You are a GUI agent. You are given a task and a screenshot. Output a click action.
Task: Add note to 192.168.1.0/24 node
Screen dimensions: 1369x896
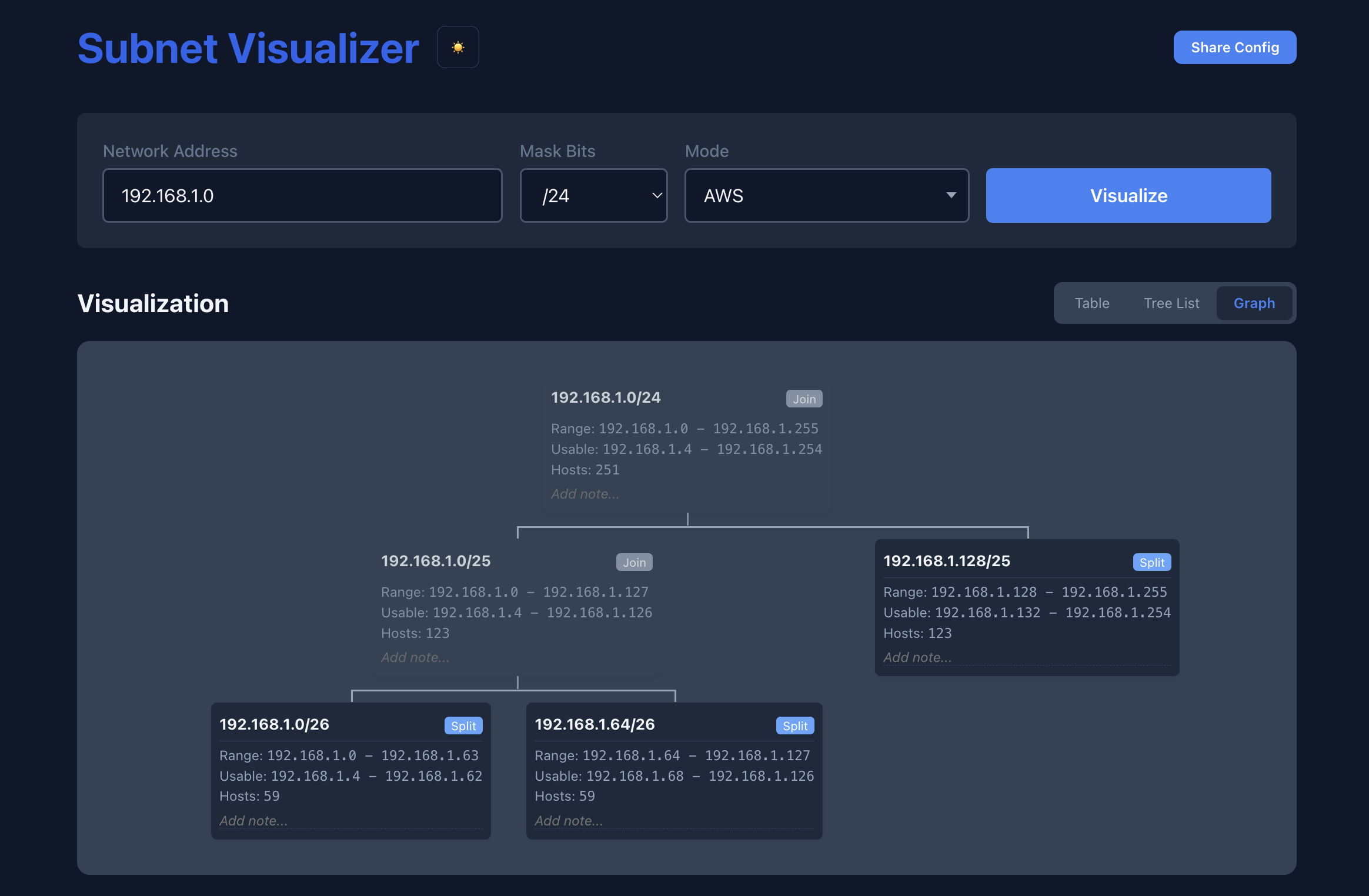(686, 494)
